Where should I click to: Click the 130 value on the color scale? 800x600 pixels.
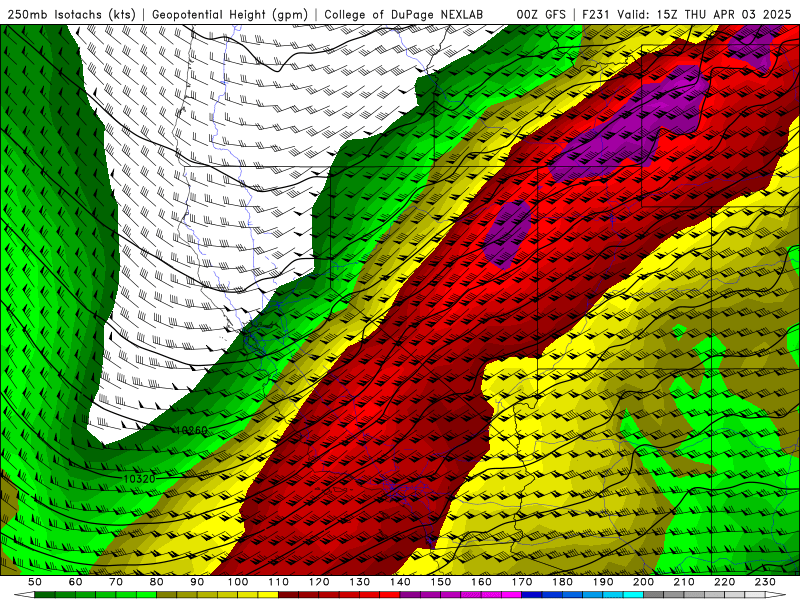pyautogui.click(x=360, y=582)
